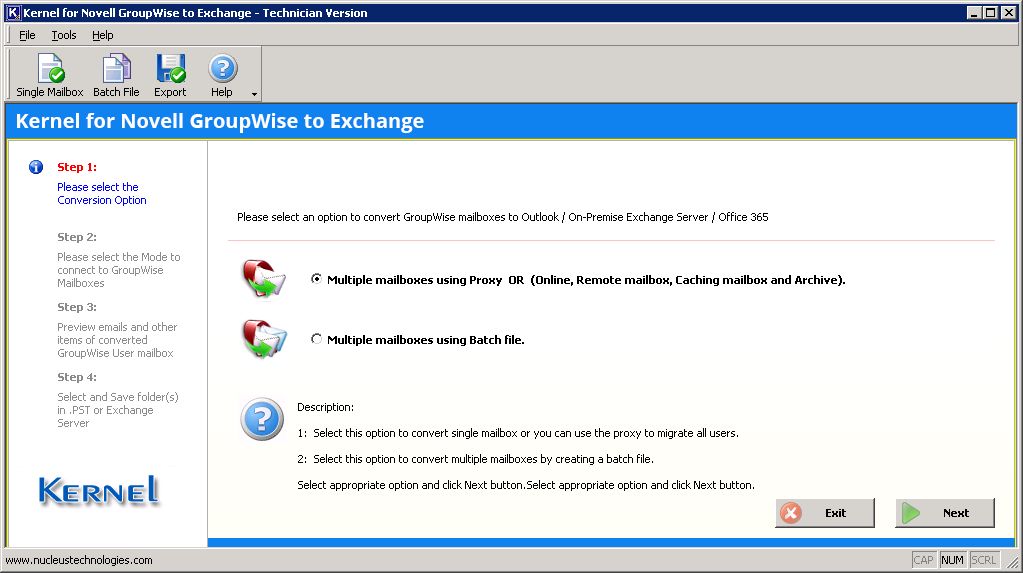Select the Batch File toolbar icon
The image size is (1023, 573).
[x=116, y=75]
